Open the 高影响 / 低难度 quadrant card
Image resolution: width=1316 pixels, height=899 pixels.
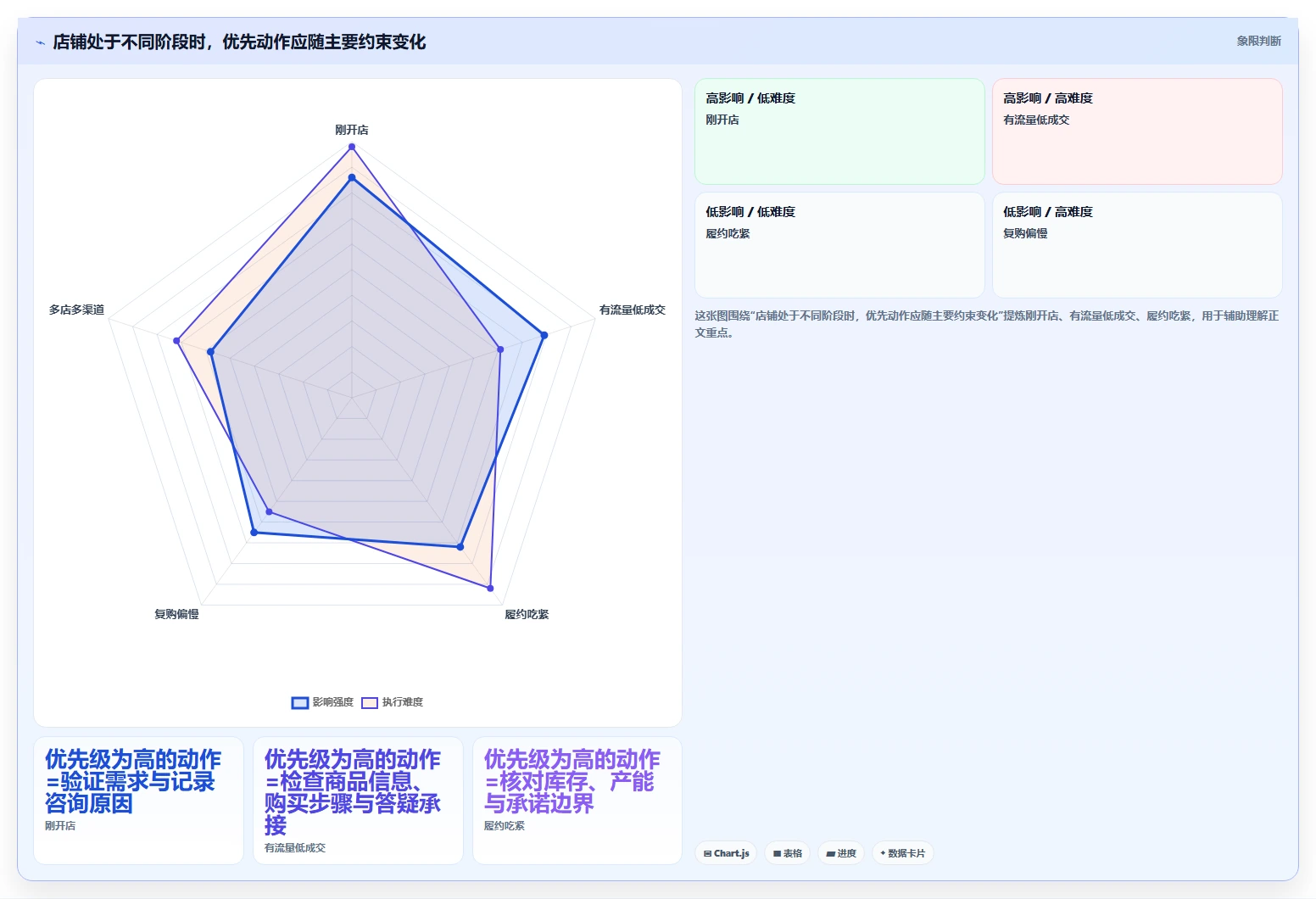coord(839,131)
